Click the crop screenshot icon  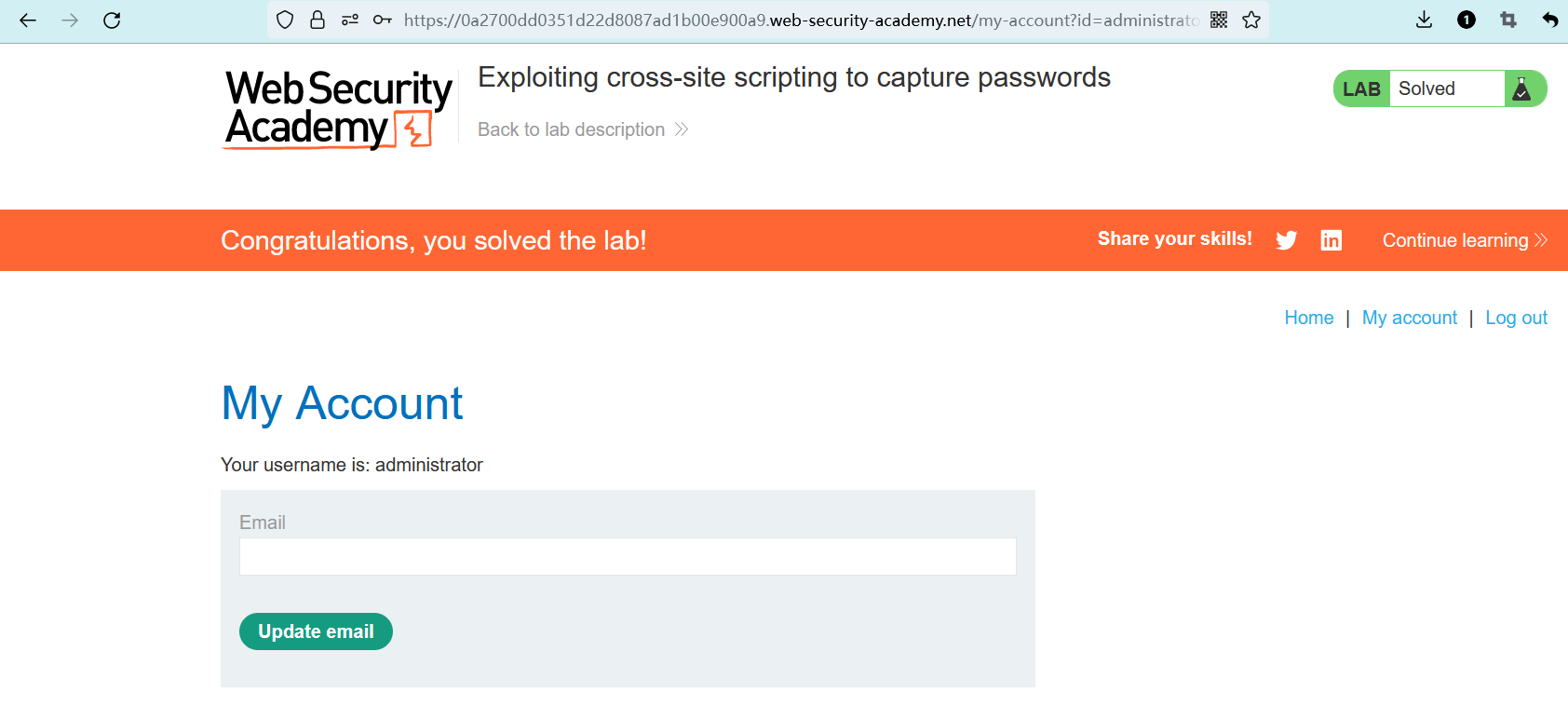1508,20
